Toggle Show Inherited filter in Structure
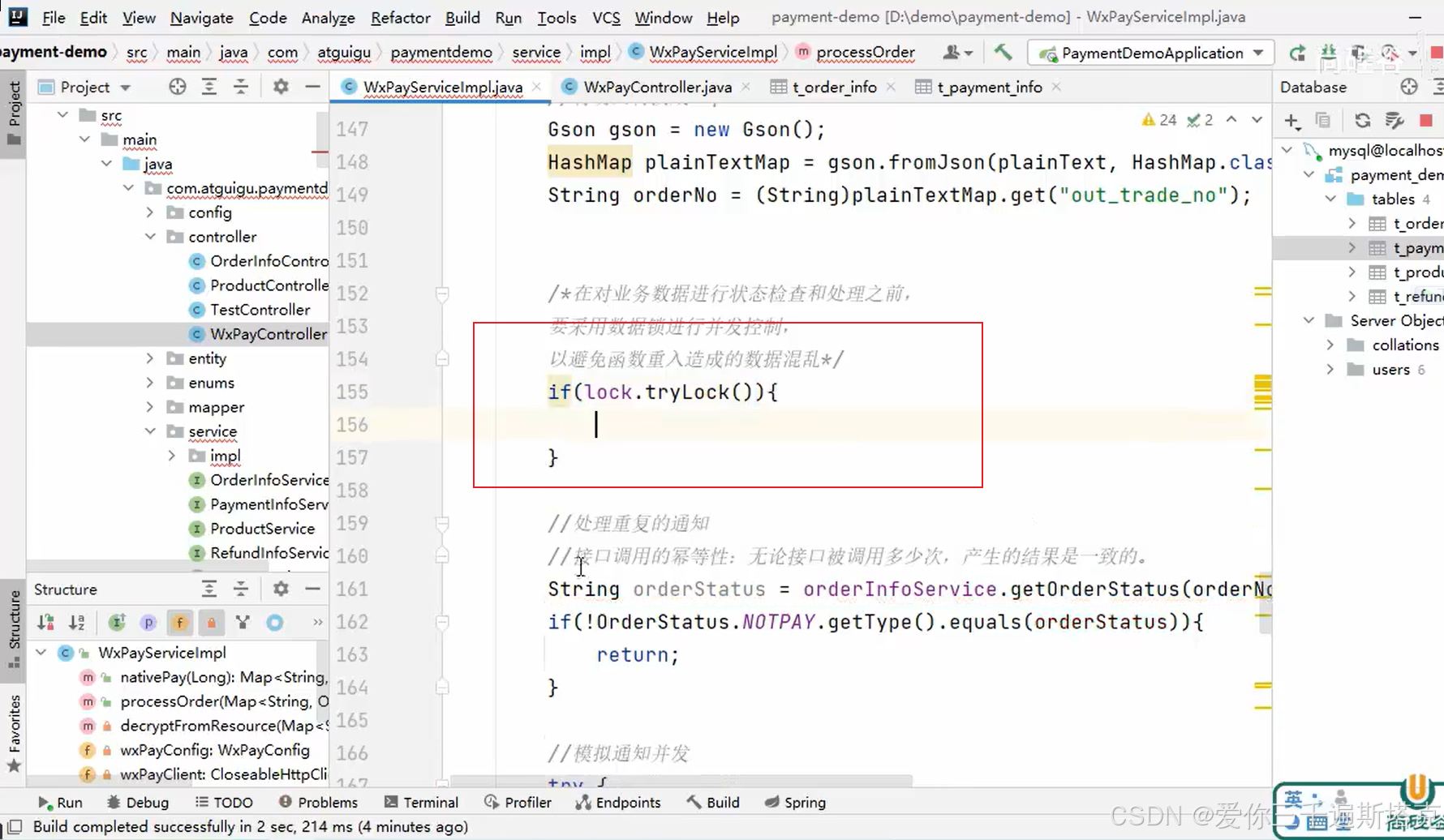This screenshot has height=840, width=1444. [117, 623]
